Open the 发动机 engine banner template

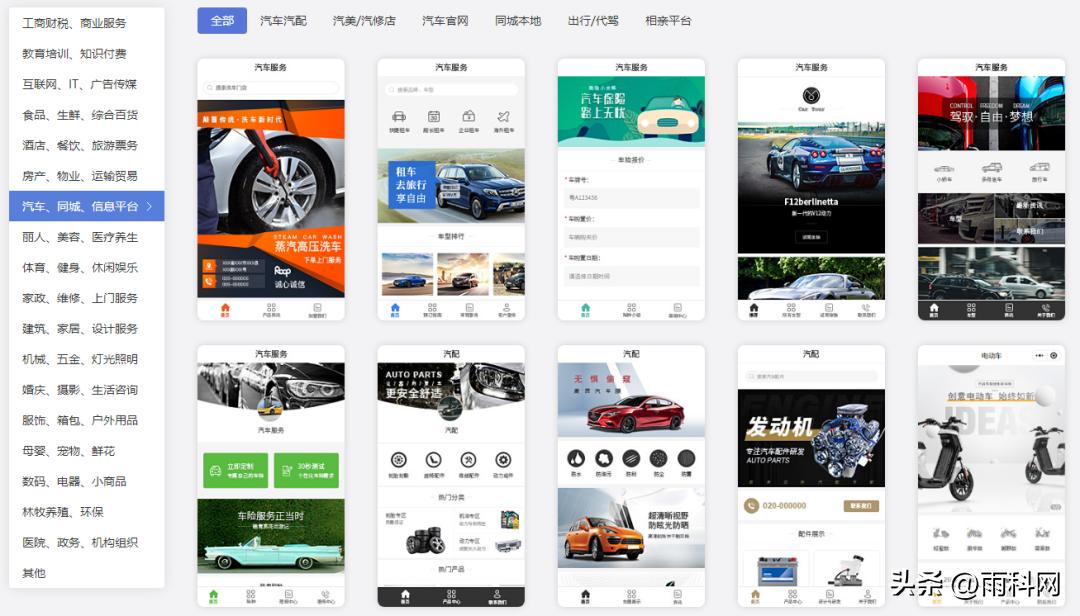coord(811,438)
